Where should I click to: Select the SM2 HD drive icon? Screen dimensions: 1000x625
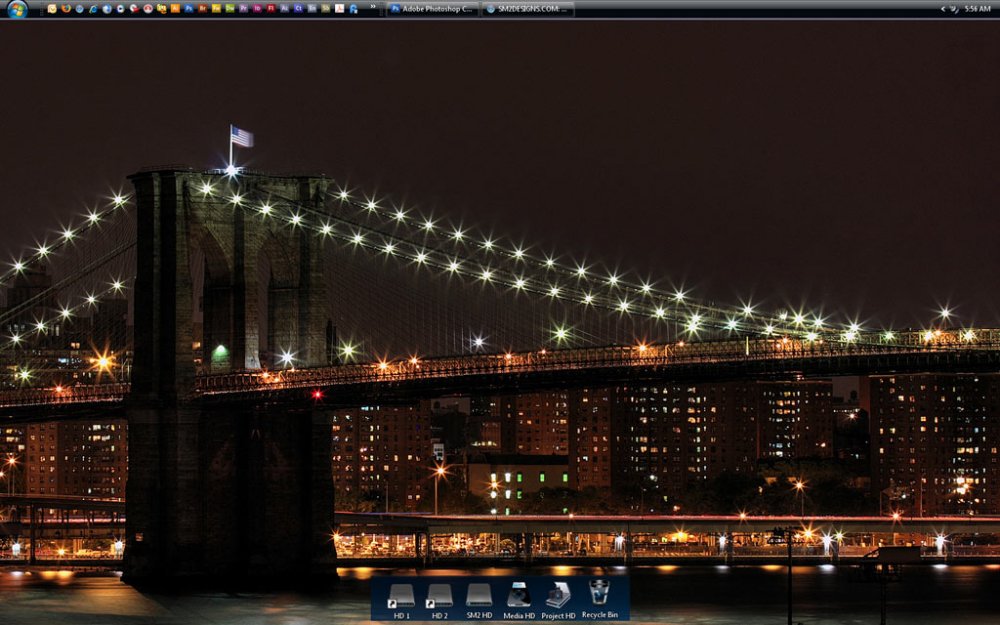(x=479, y=600)
